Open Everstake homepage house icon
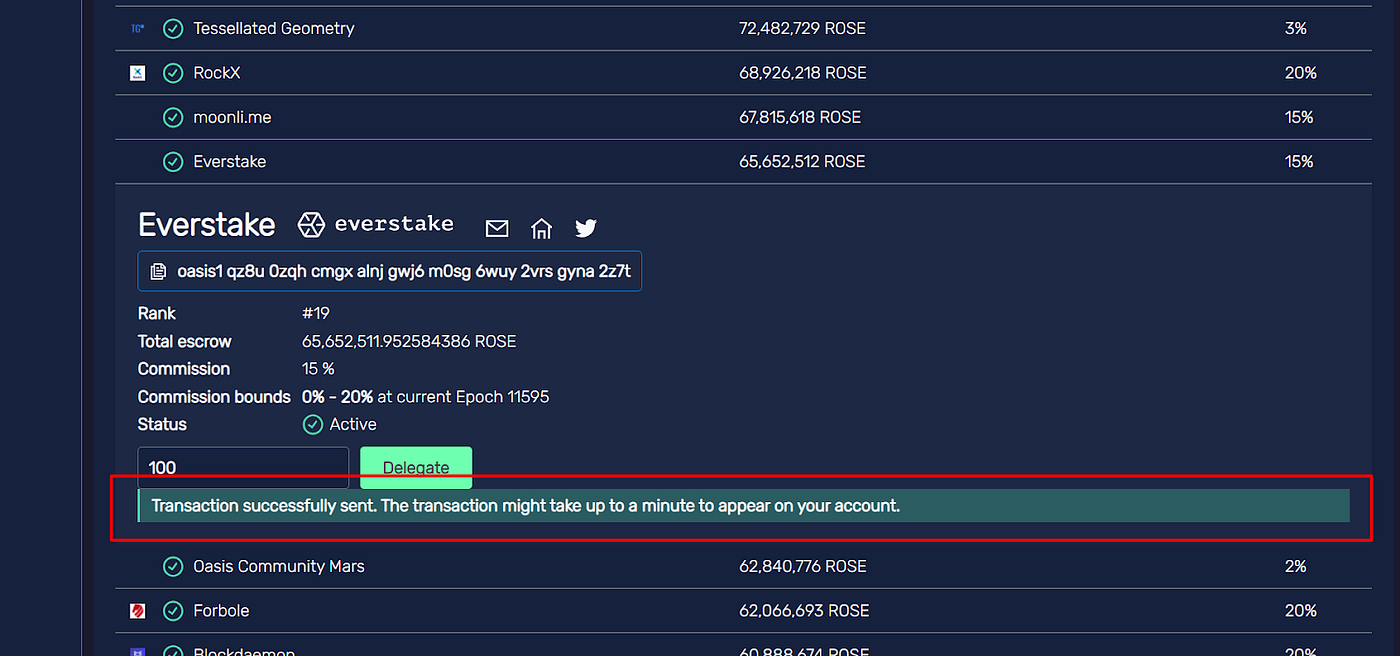 point(541,229)
